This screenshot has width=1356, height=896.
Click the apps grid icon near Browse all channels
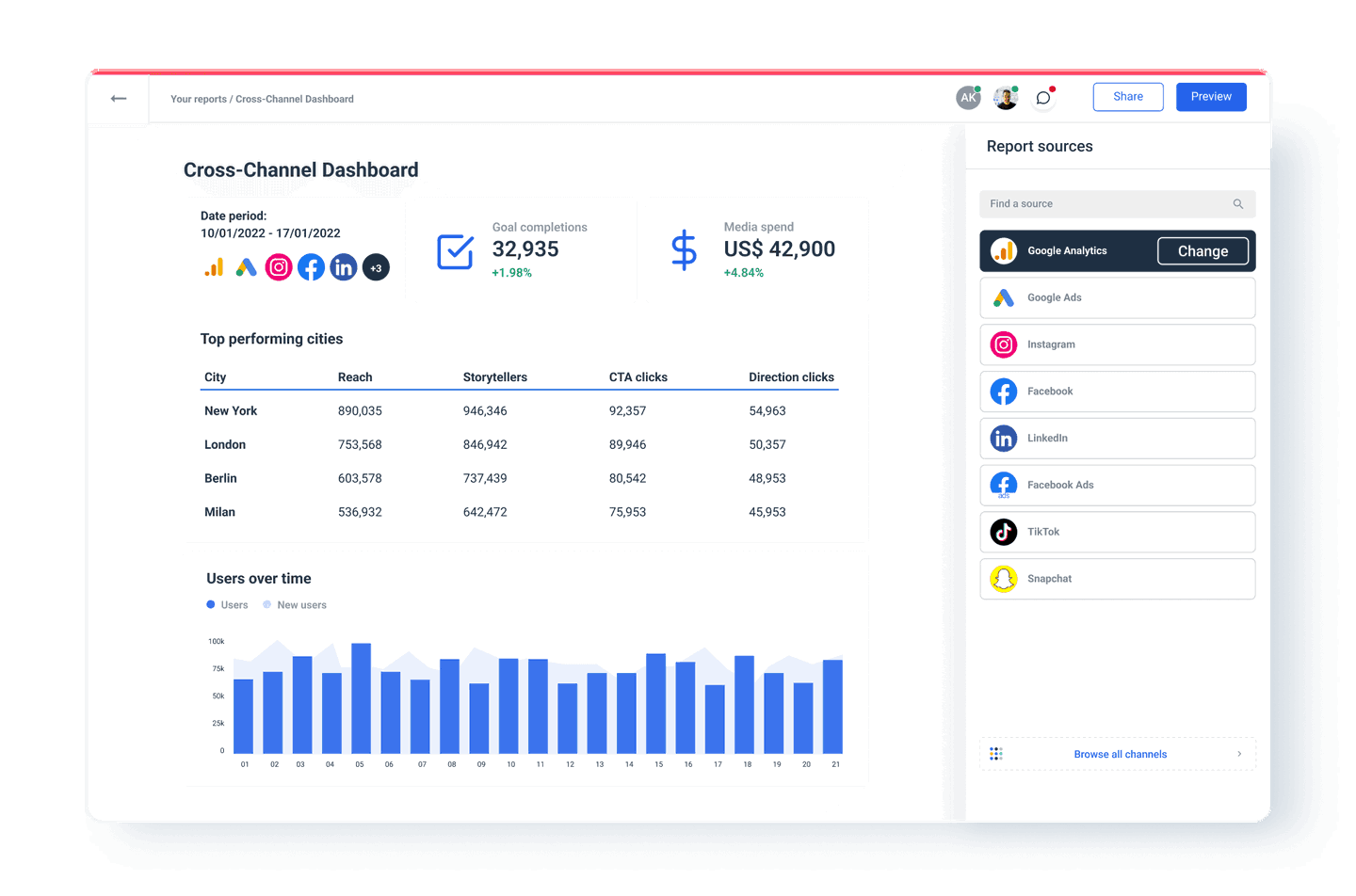(x=995, y=753)
